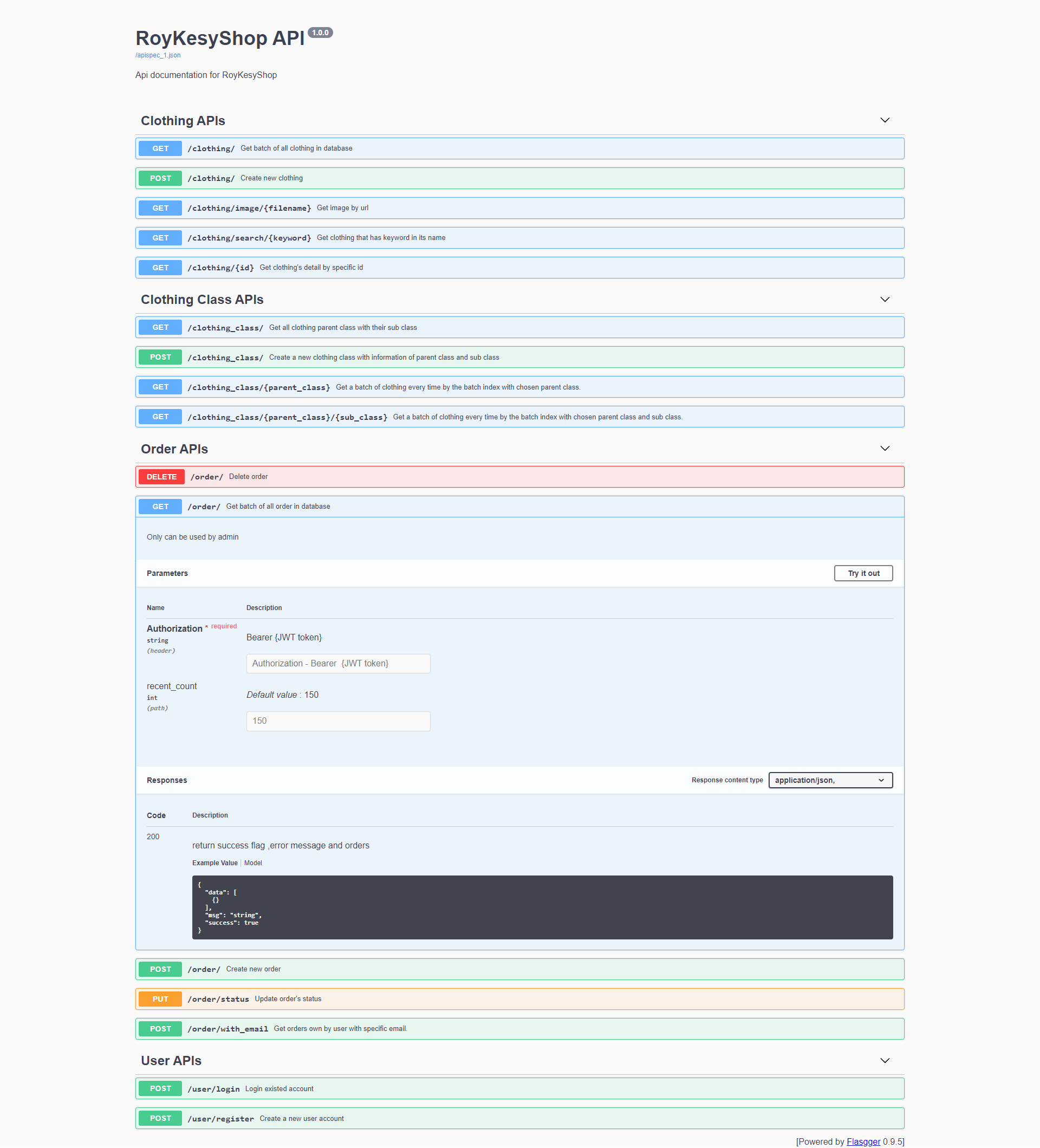Image resolution: width=1040 pixels, height=1148 pixels.
Task: Select the Example Value tab
Action: coord(214,862)
